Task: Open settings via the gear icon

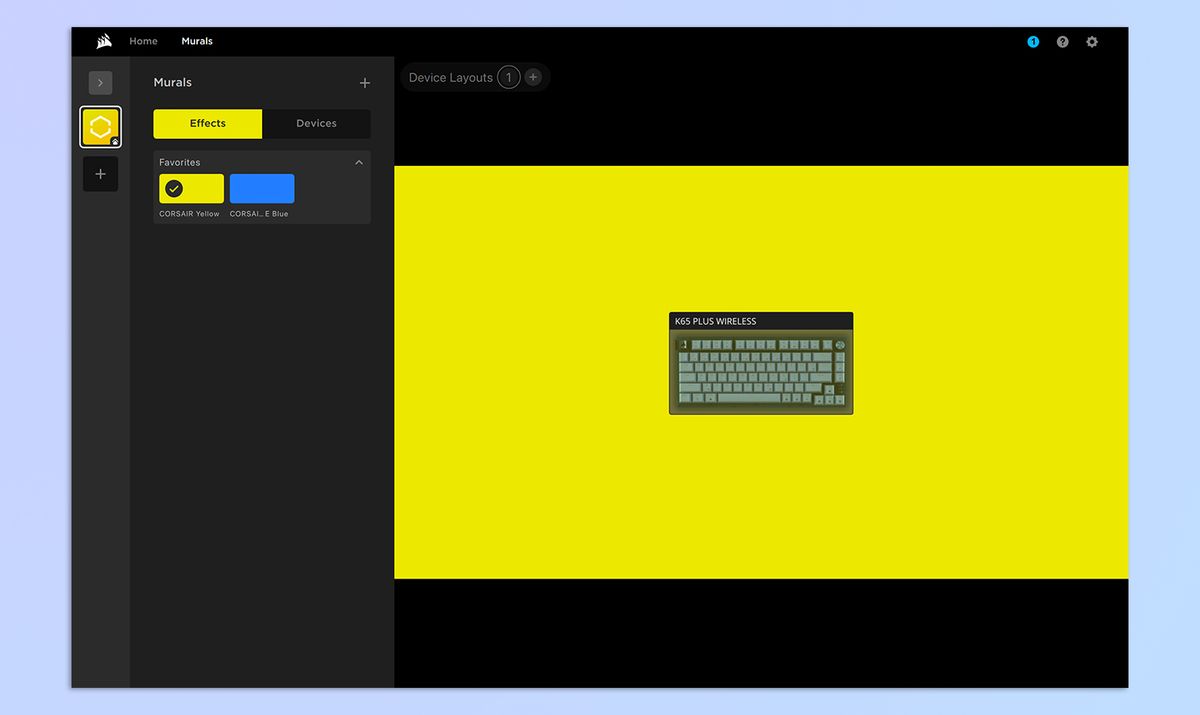Action: (1092, 42)
